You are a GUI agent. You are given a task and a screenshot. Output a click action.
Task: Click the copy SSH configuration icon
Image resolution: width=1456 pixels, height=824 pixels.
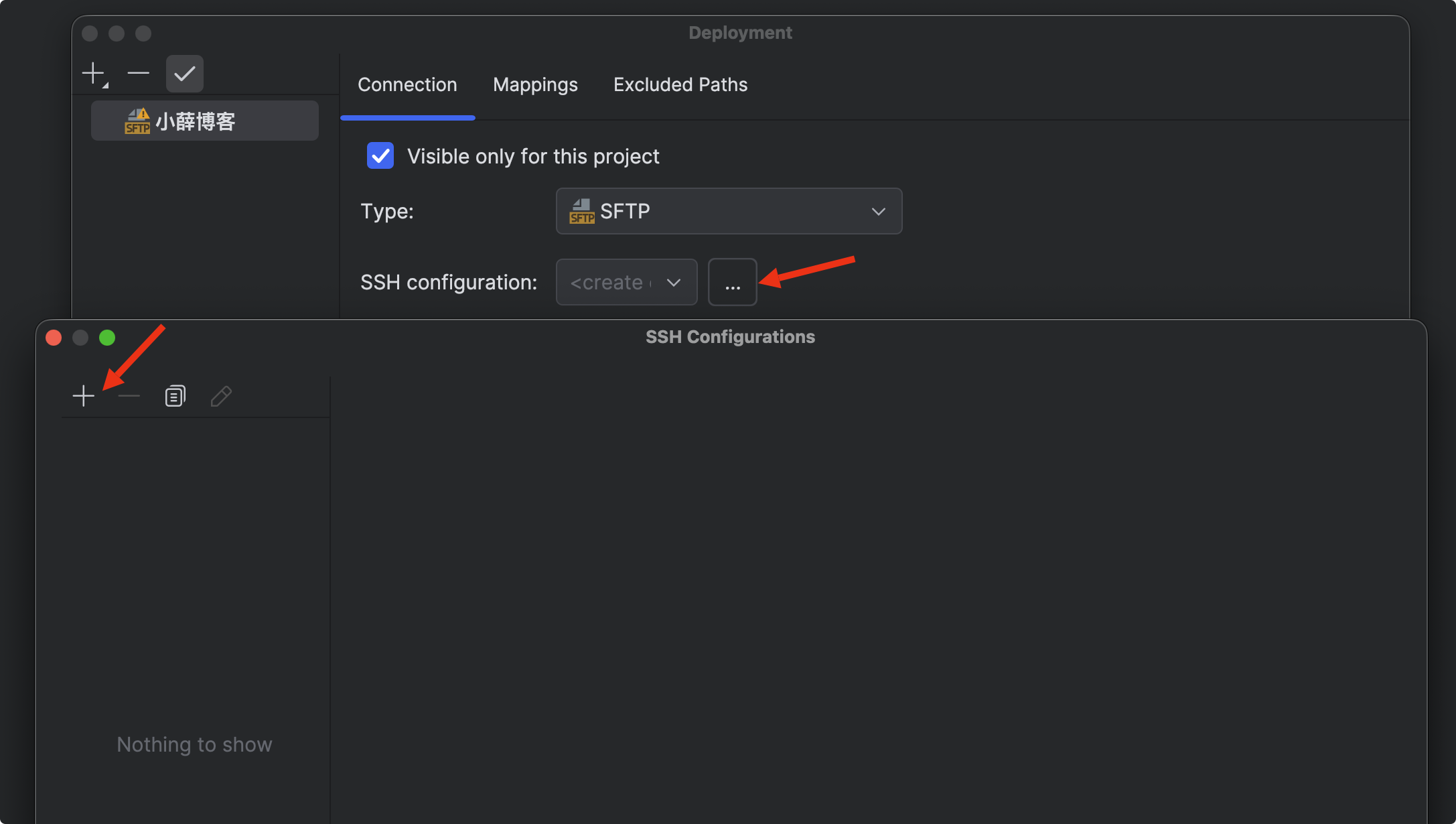click(x=175, y=396)
